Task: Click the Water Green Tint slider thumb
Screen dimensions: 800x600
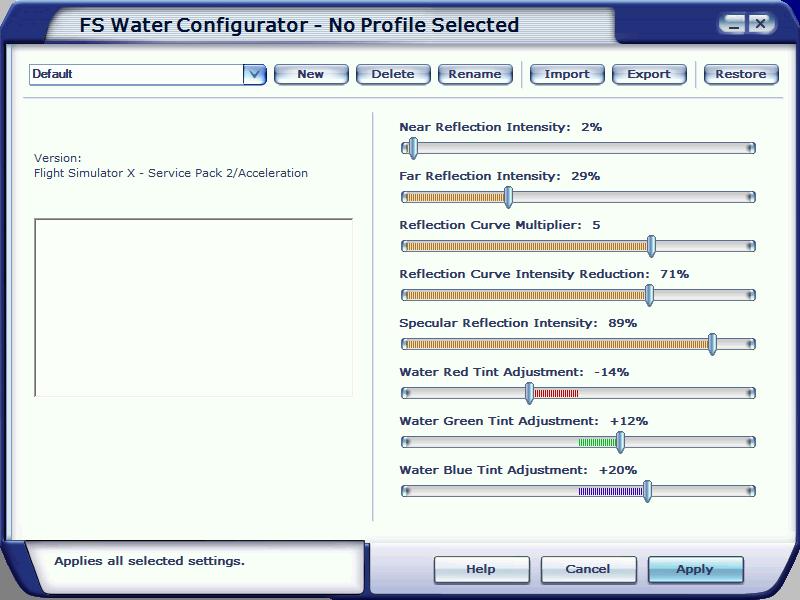Action: (x=621, y=442)
